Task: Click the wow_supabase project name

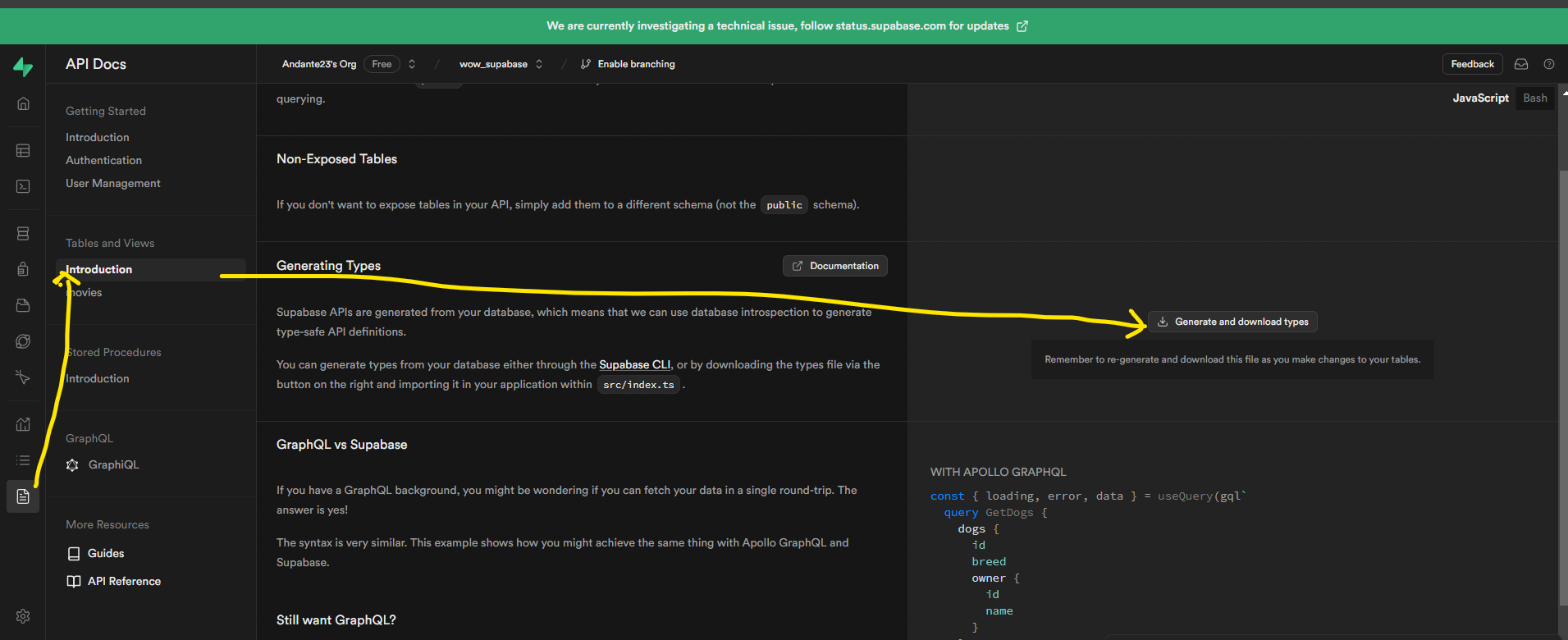Action: (493, 64)
